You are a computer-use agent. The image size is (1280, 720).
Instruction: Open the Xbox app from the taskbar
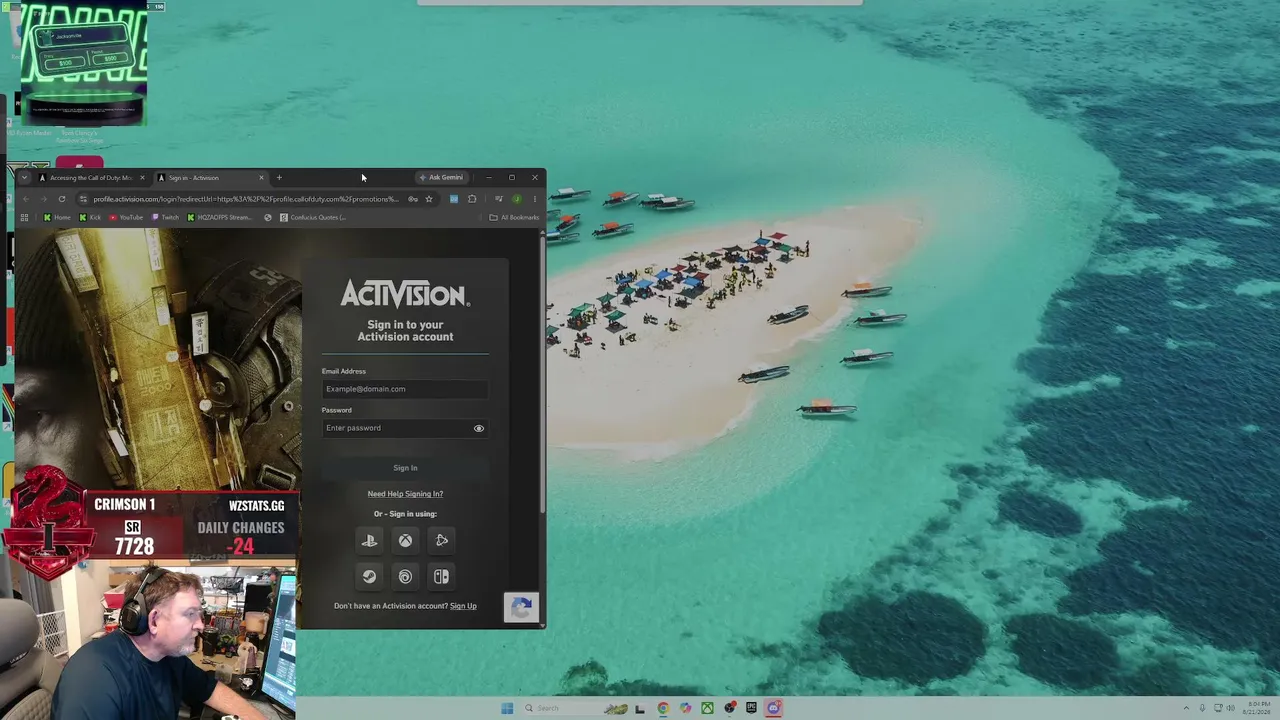click(707, 708)
